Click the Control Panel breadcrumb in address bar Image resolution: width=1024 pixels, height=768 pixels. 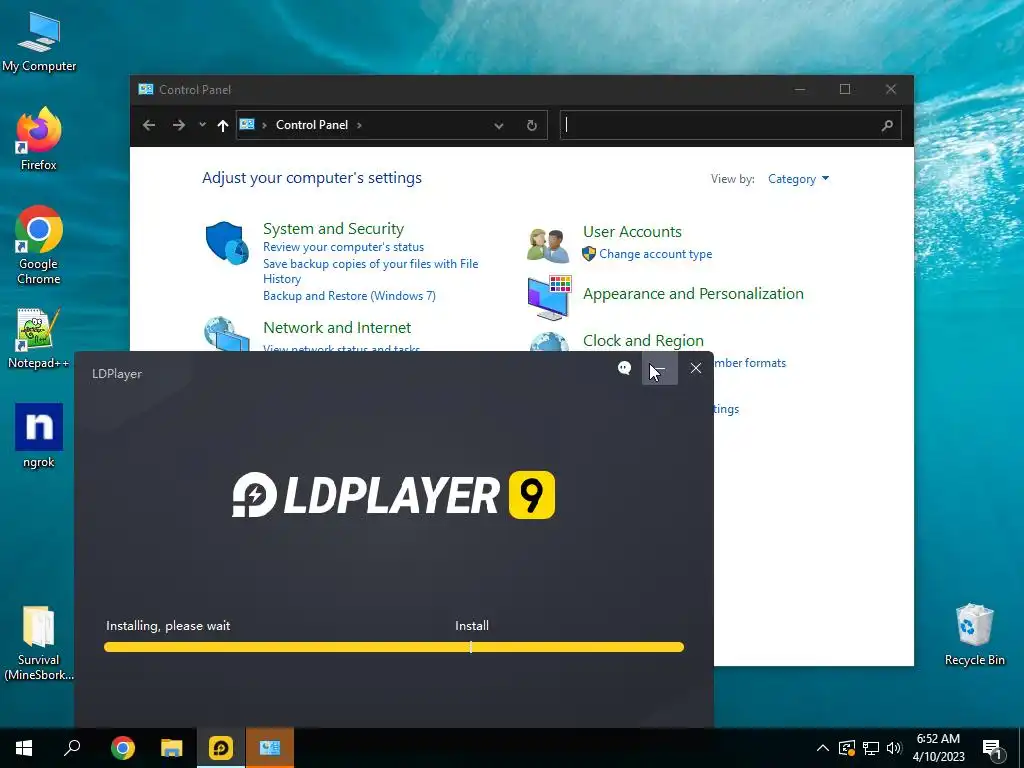coord(312,125)
